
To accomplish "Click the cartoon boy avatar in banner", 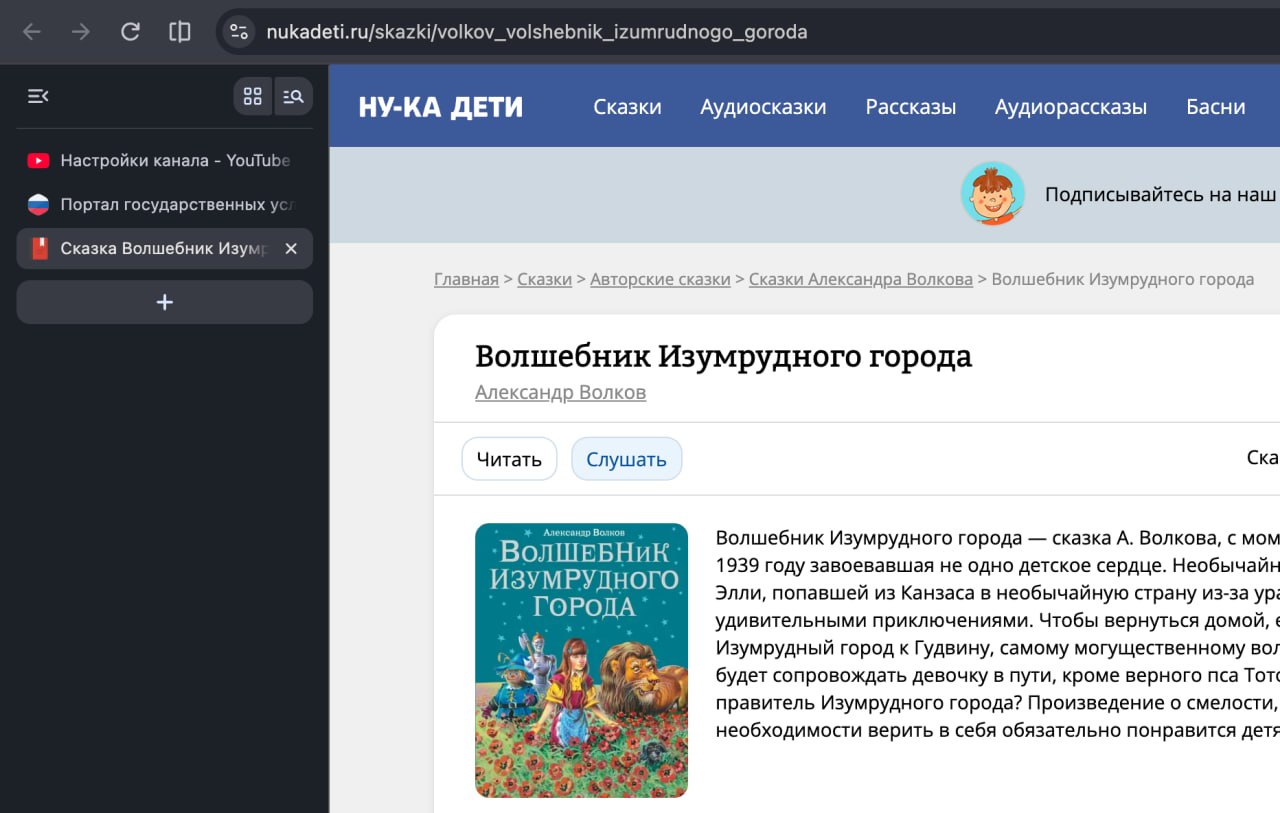I will click(993, 193).
